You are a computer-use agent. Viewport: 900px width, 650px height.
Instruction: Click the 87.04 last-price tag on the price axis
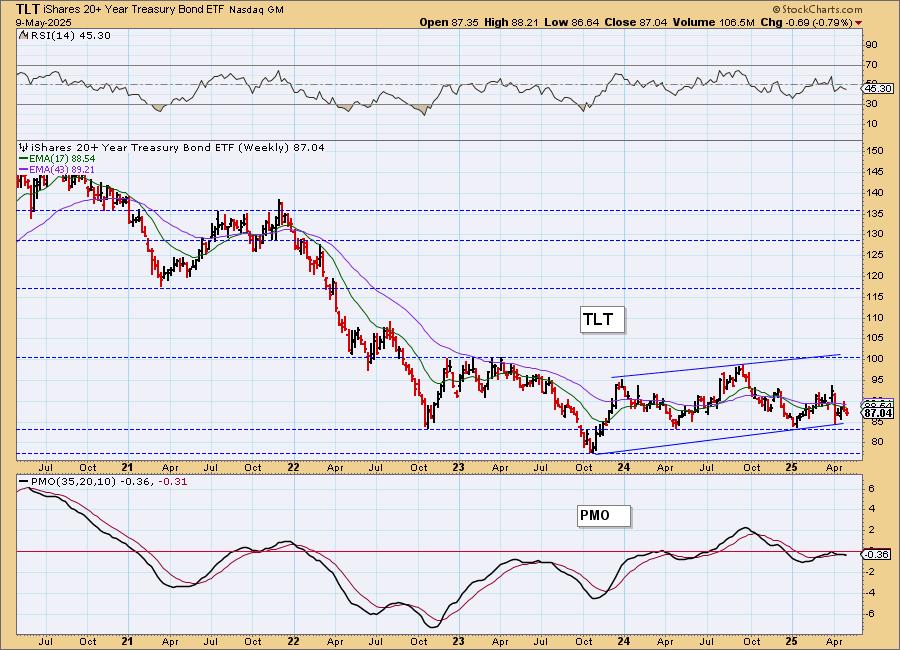point(878,413)
